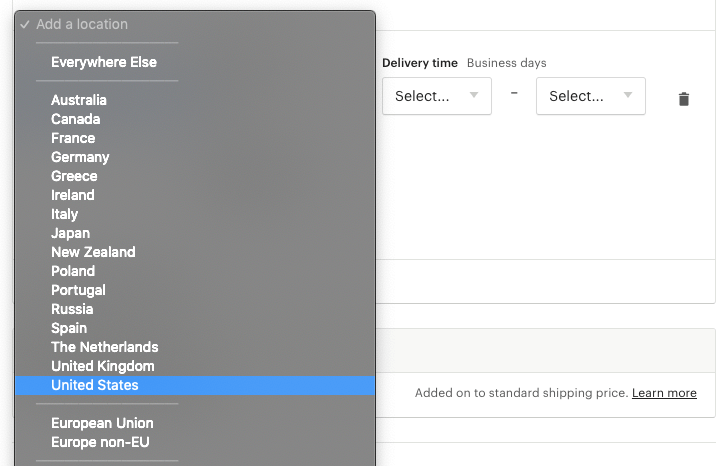Follow the Learn more link
The height and width of the screenshot is (466, 726).
tap(664, 393)
